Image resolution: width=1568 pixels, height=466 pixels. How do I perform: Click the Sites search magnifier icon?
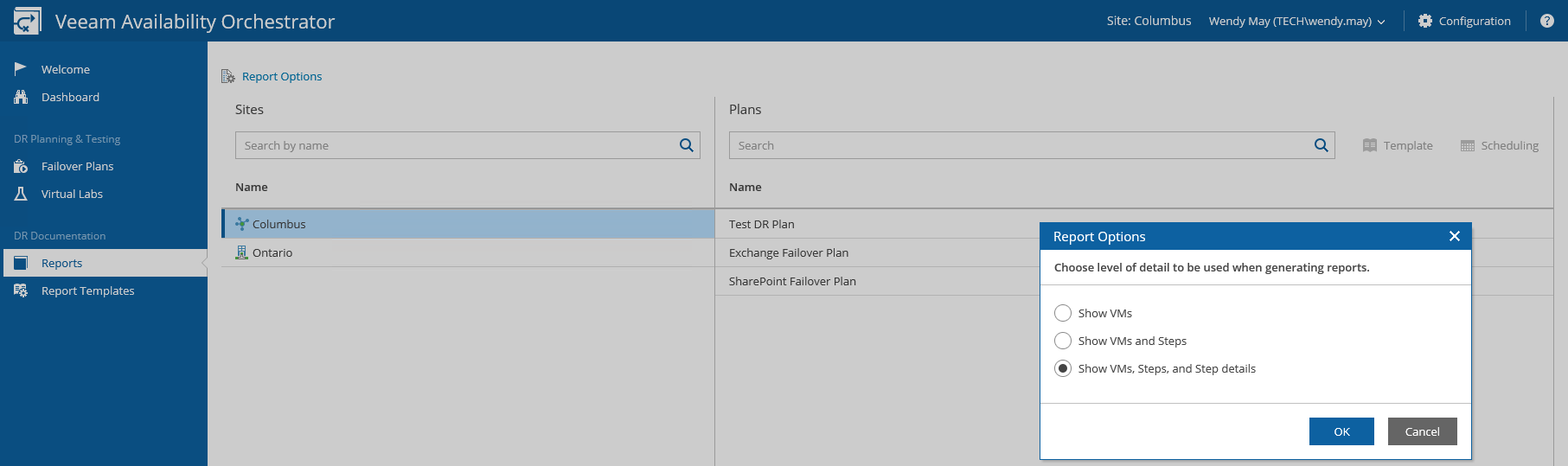pyautogui.click(x=687, y=145)
